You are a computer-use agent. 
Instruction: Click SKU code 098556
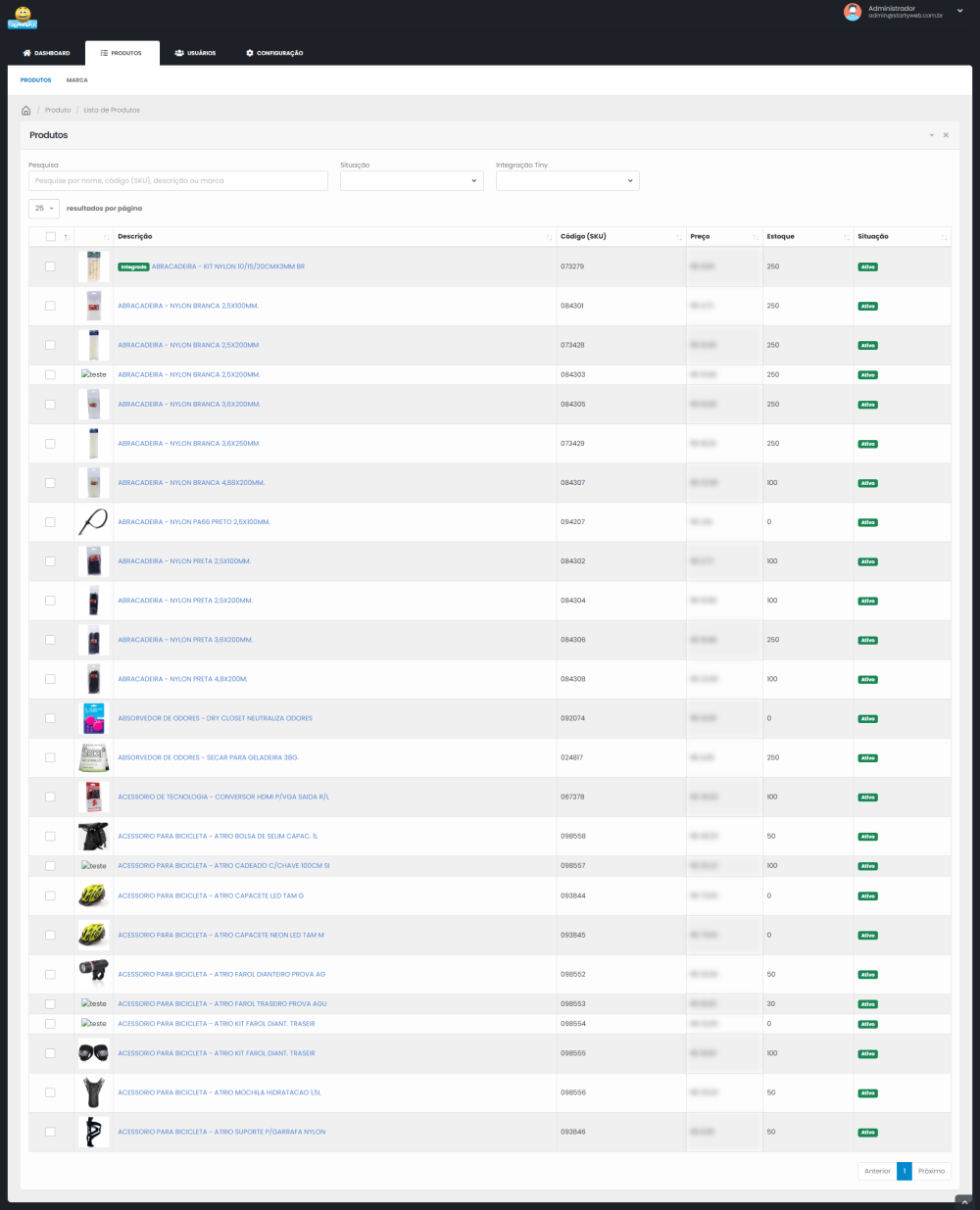tap(573, 1092)
